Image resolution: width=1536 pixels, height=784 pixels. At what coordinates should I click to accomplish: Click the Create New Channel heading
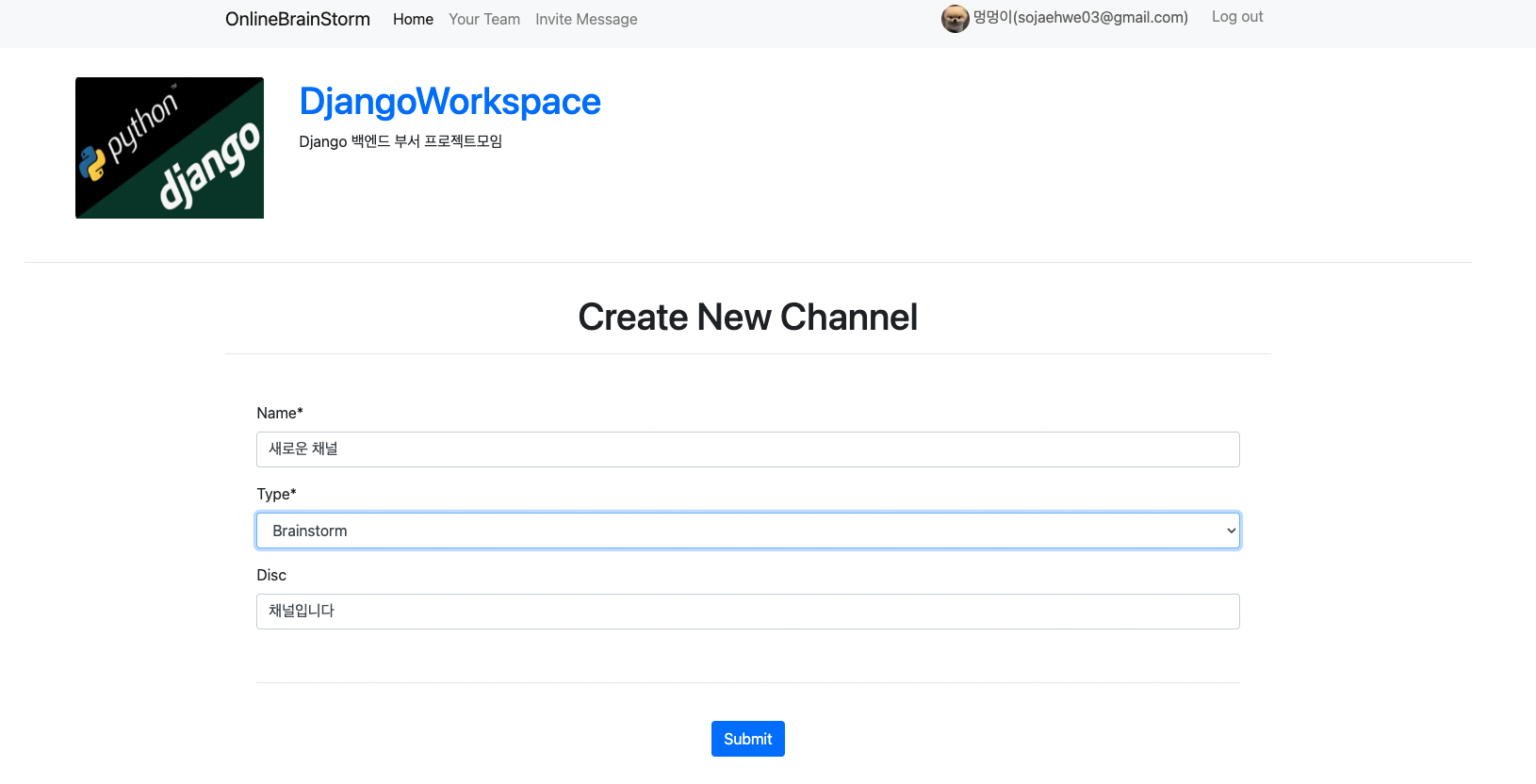[x=748, y=318]
